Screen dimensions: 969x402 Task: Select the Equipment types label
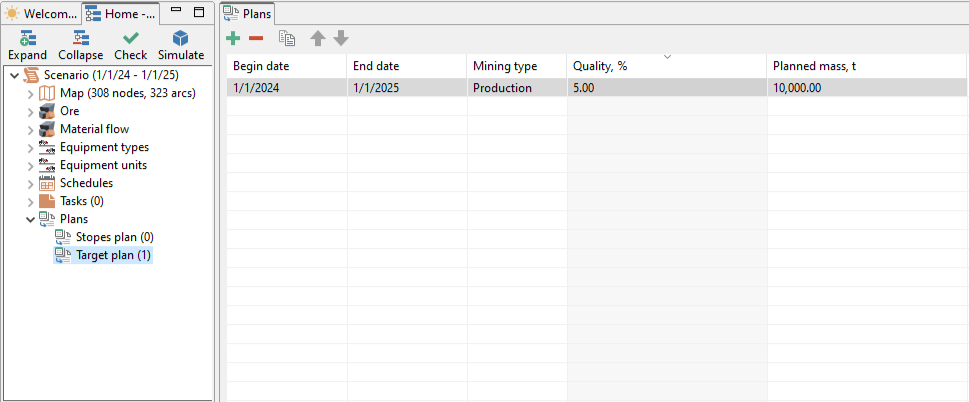(x=104, y=147)
